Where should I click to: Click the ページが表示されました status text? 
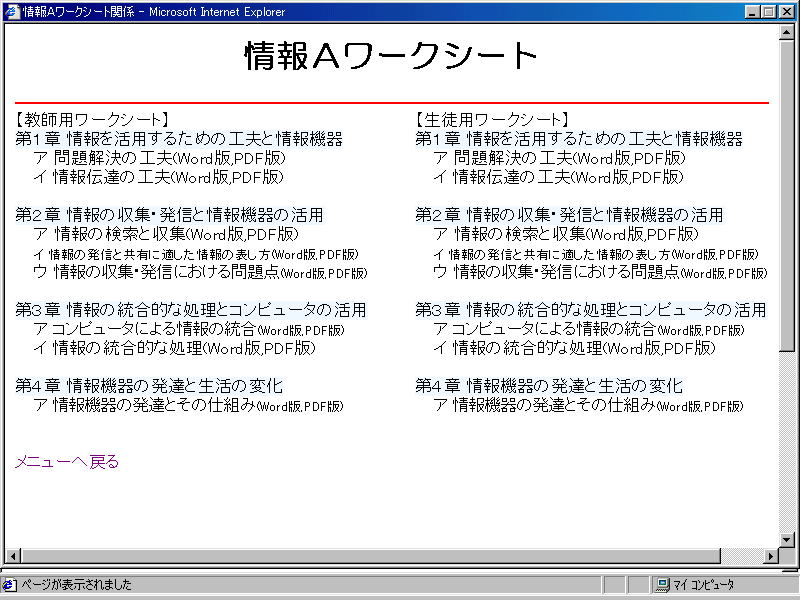(x=76, y=585)
